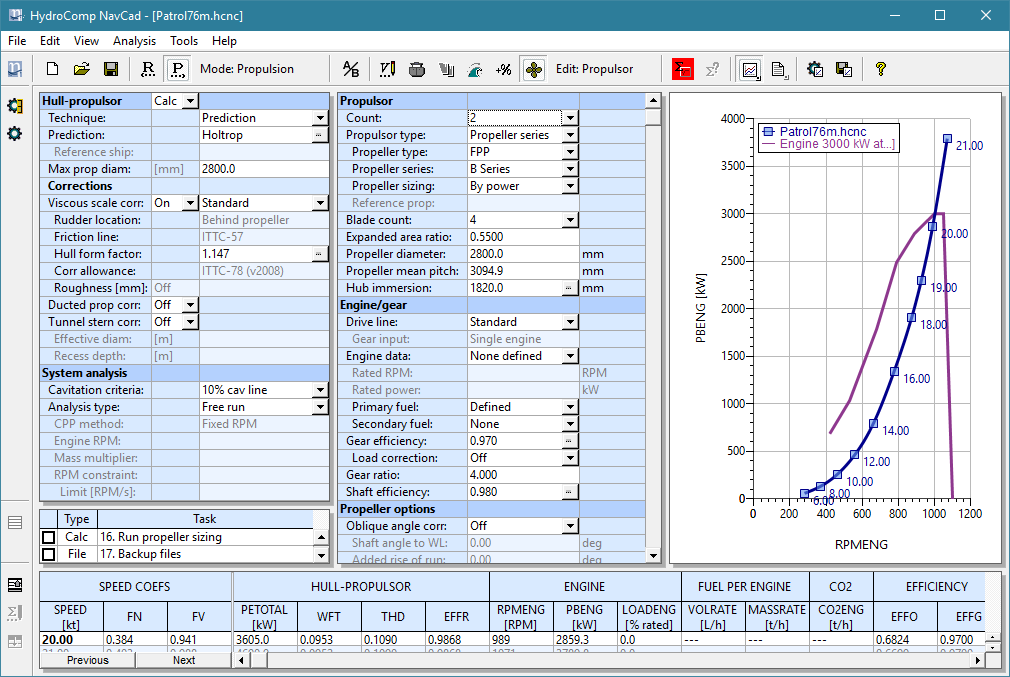The image size is (1010, 677).
Task: Click the Propulsor panel vertical scrollbar thumb
Action: [x=653, y=117]
